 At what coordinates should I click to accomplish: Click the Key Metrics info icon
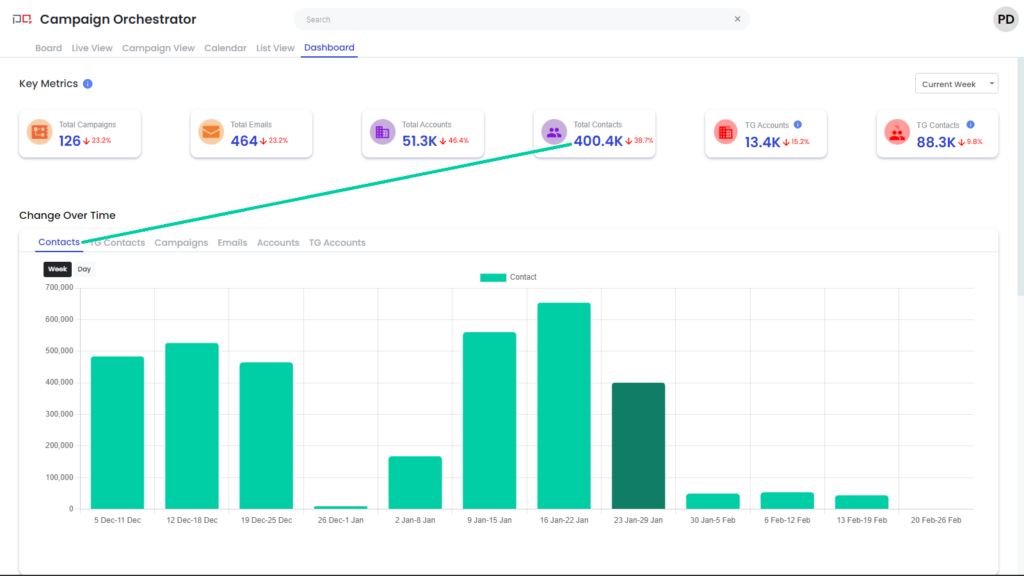click(88, 84)
